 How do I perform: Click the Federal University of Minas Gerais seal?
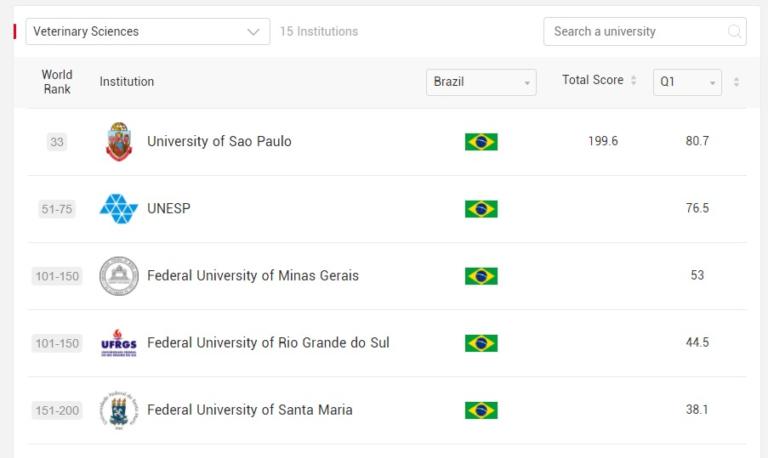pyautogui.click(x=119, y=276)
